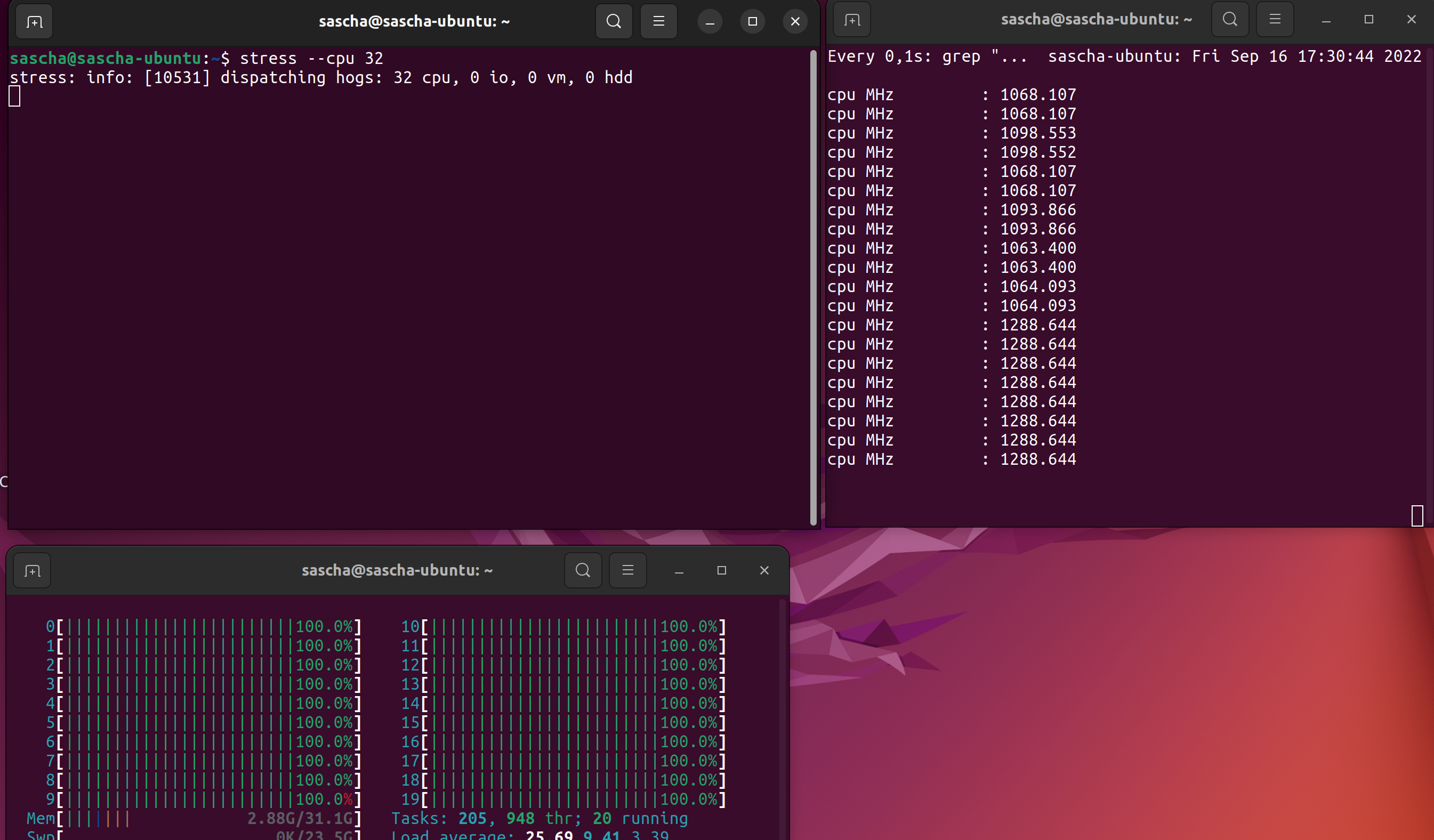Close the htop terminal window
This screenshot has width=1434, height=840.
coord(764,570)
